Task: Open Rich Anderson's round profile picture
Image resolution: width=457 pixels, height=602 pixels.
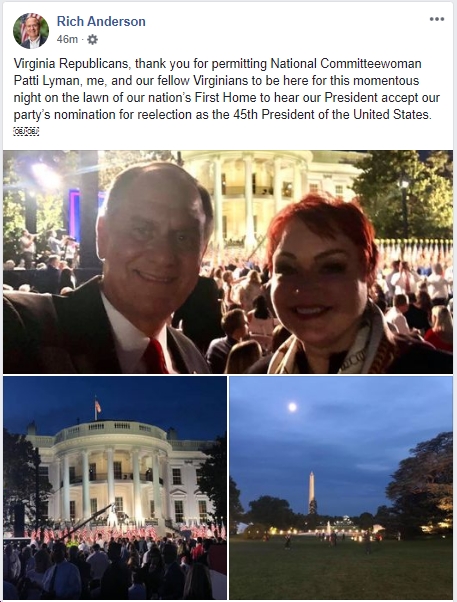Action: (x=31, y=31)
